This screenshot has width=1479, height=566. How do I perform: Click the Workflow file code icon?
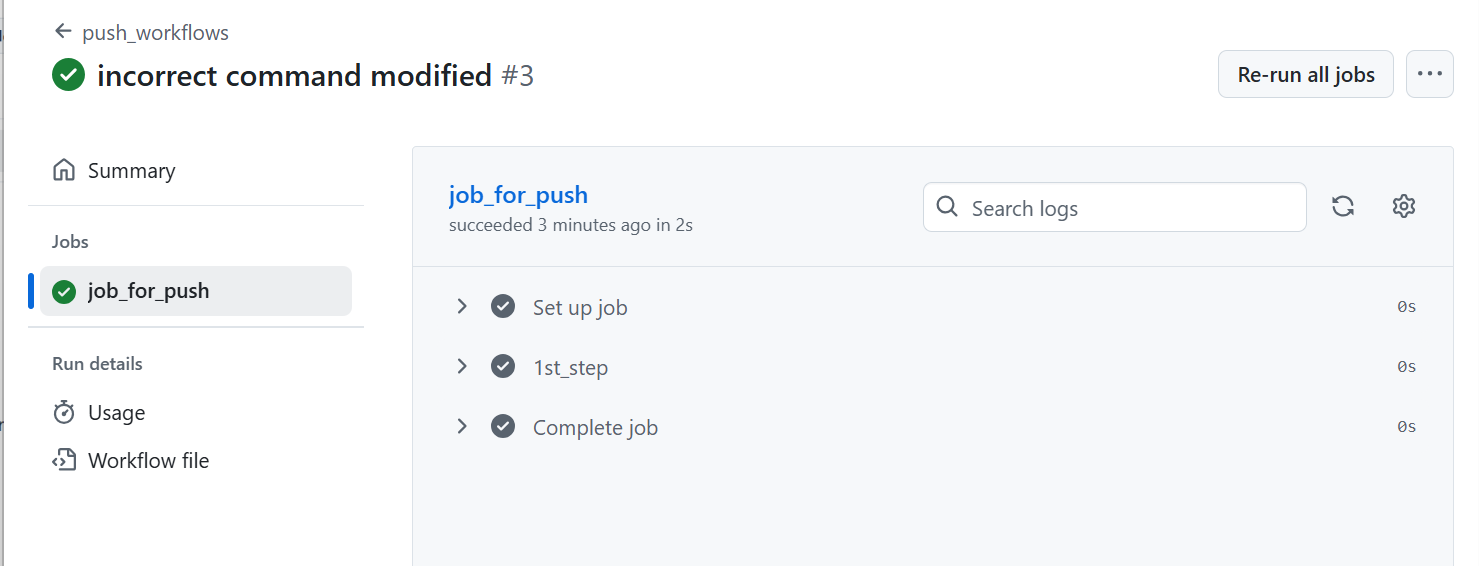(64, 461)
